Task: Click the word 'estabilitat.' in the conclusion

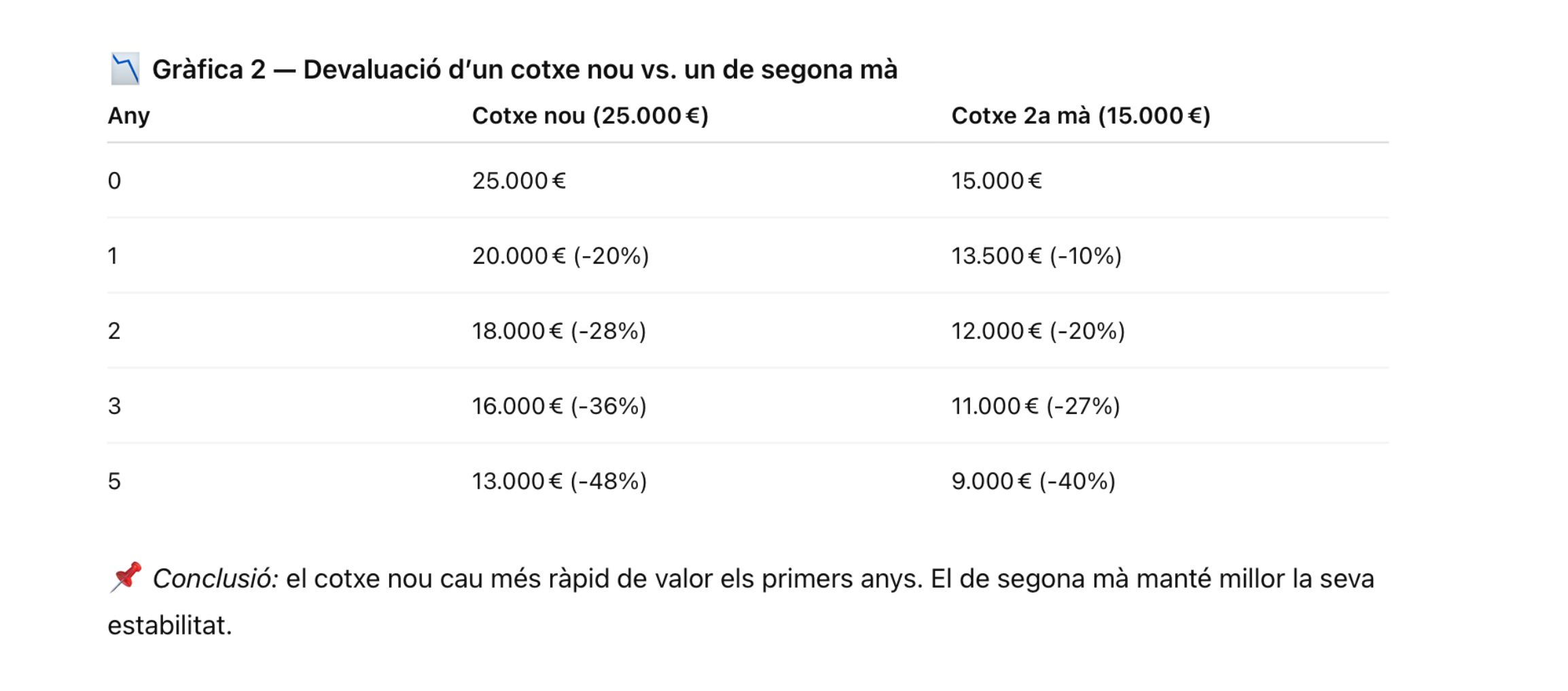Action: pyautogui.click(x=170, y=626)
